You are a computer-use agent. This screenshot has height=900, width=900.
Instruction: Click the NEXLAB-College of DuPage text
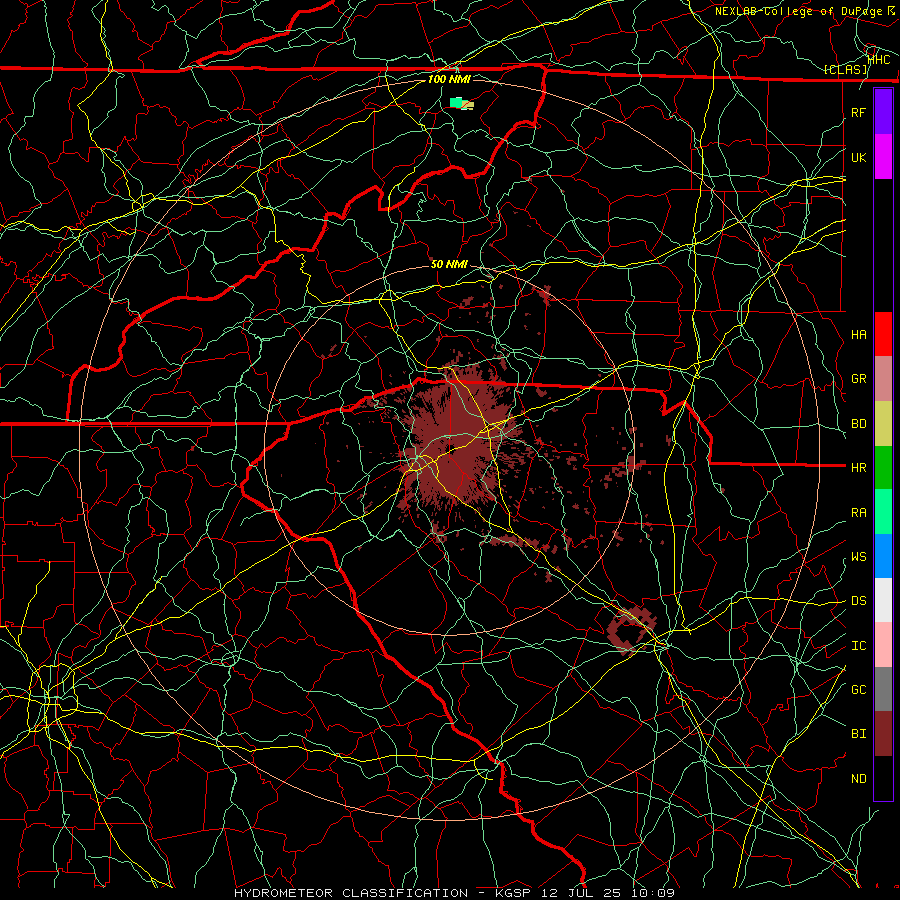pos(800,11)
